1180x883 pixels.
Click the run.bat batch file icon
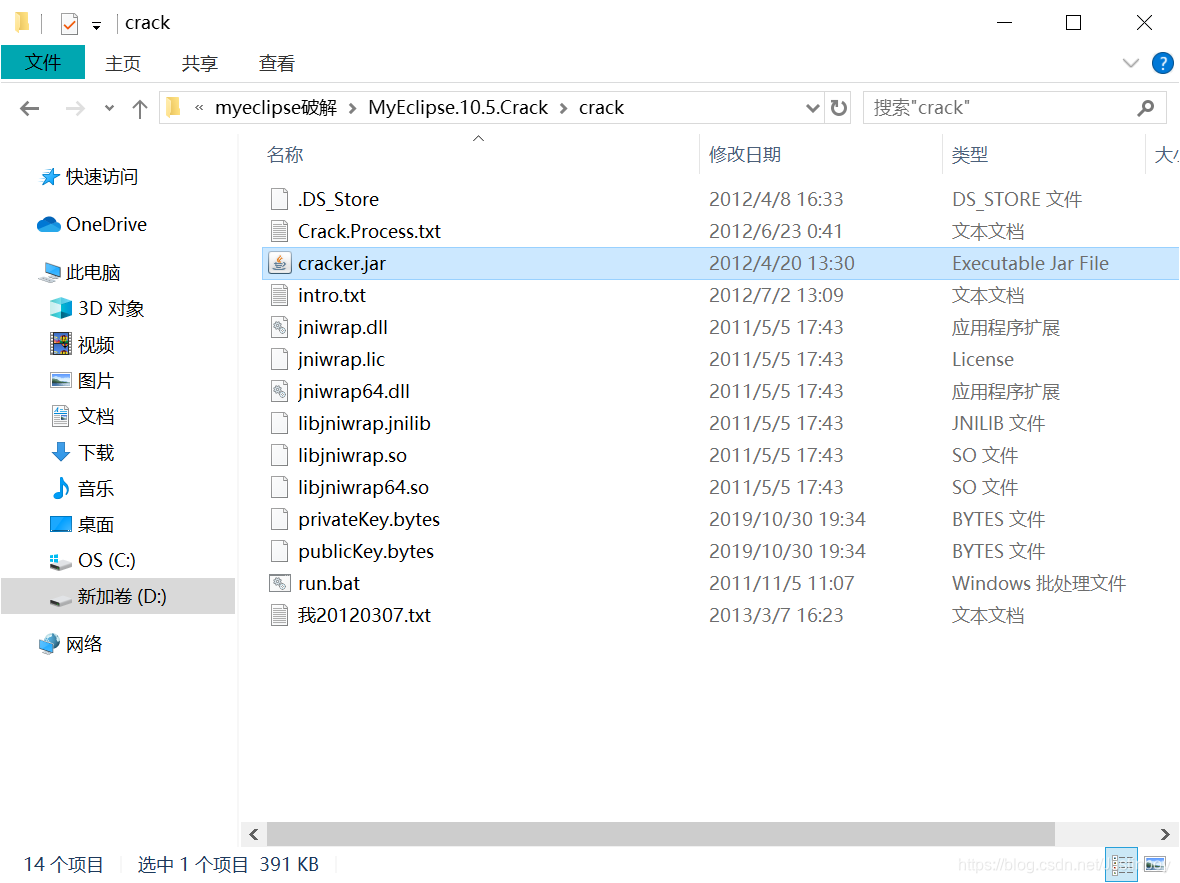click(279, 583)
